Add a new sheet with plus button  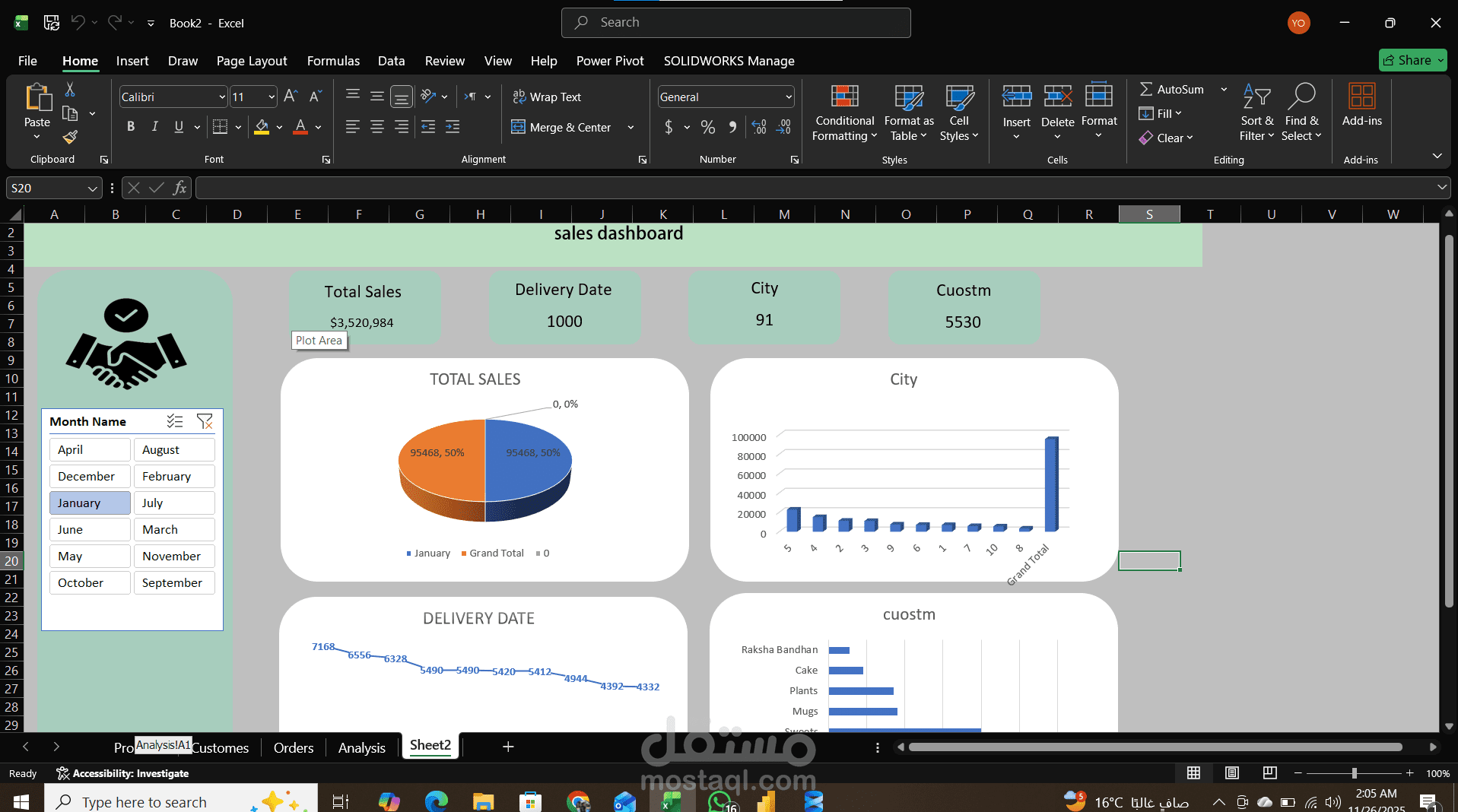[x=508, y=747]
